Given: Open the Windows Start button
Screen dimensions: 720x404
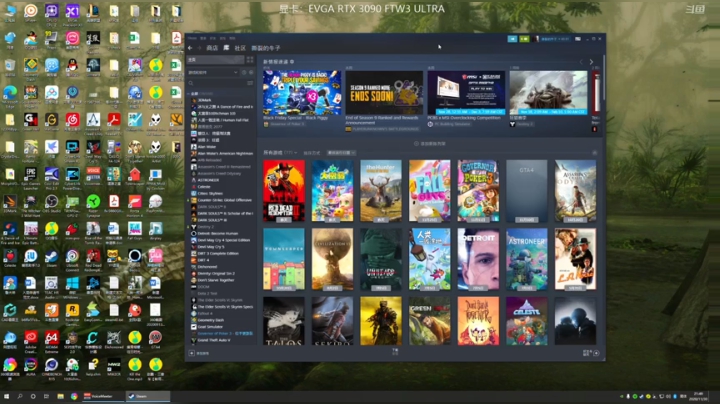Looking at the screenshot, I should (6, 396).
